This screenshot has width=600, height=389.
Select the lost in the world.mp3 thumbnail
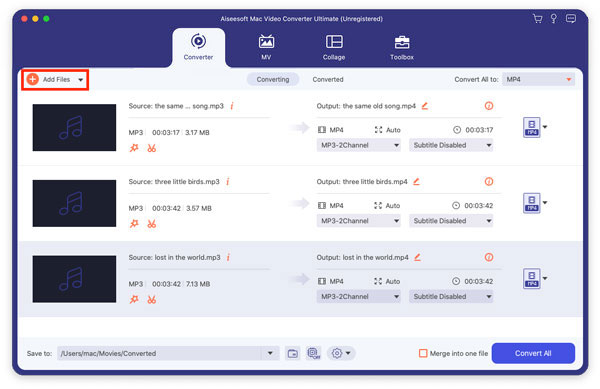(74, 279)
